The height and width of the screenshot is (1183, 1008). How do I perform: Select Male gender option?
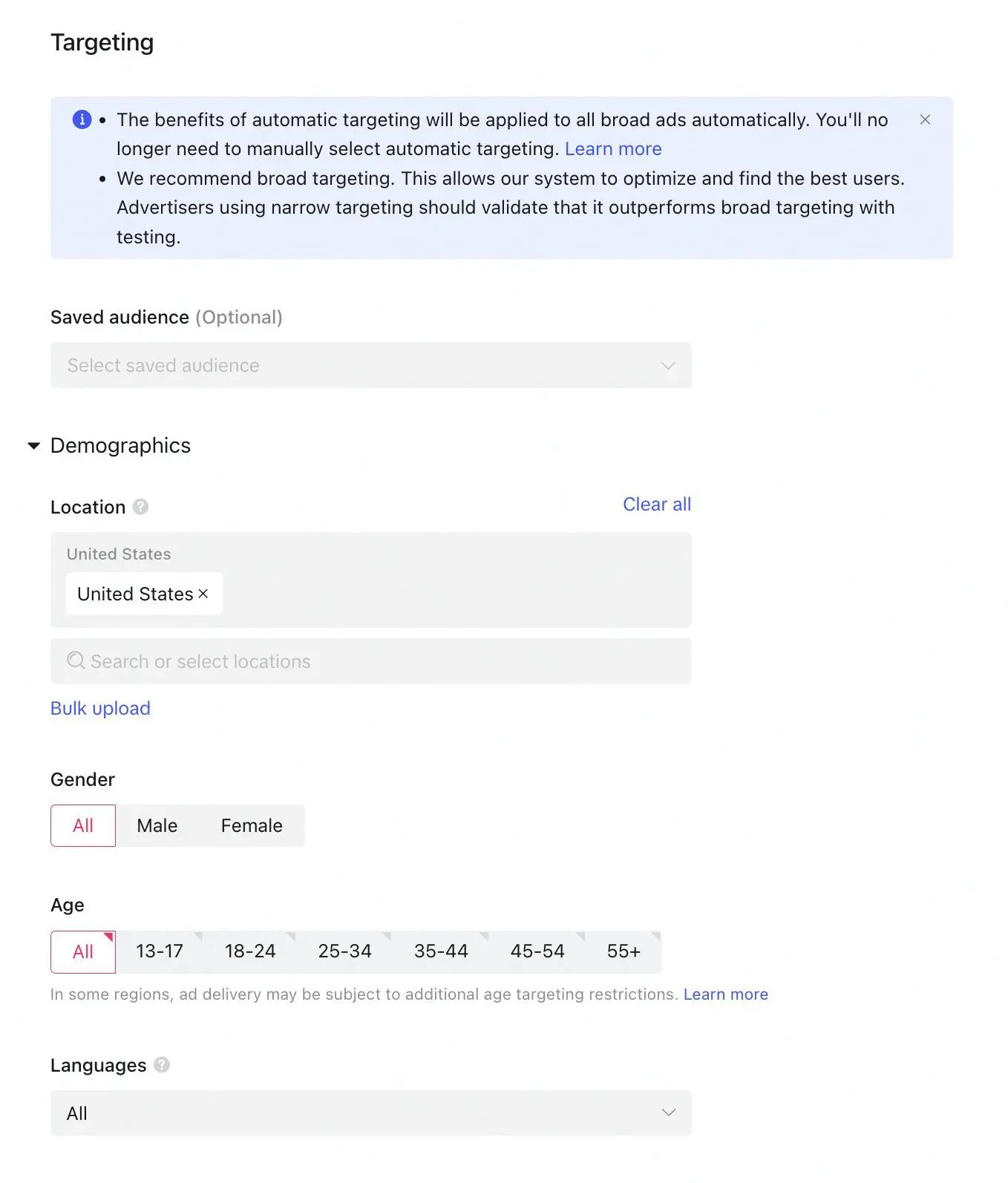pyautogui.click(x=157, y=825)
